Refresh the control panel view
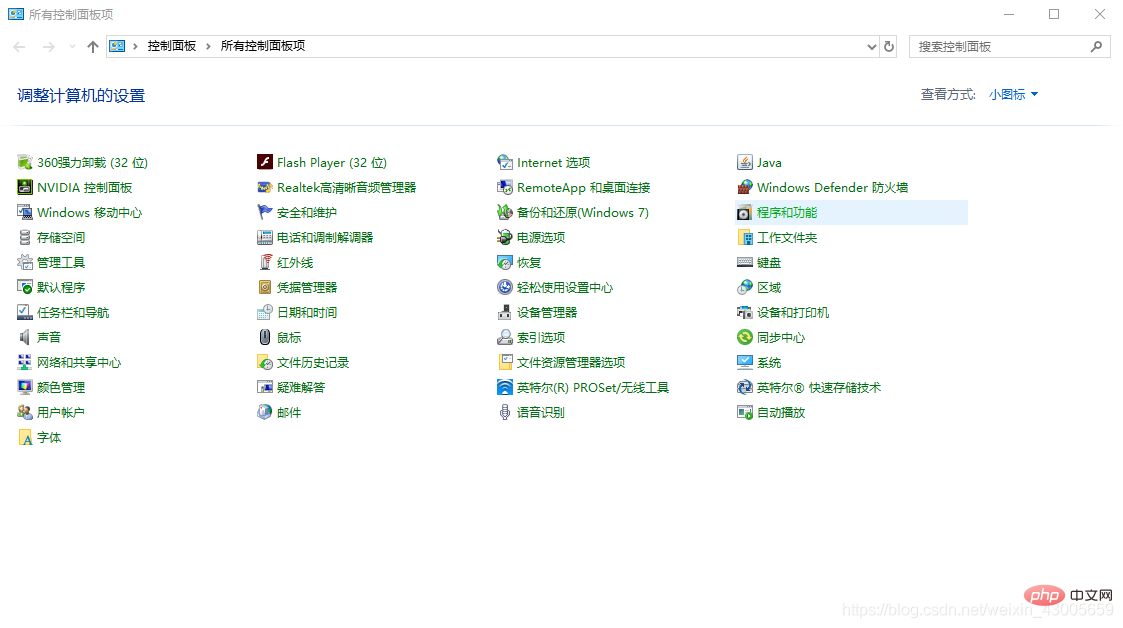This screenshot has width=1123, height=628. tap(889, 47)
